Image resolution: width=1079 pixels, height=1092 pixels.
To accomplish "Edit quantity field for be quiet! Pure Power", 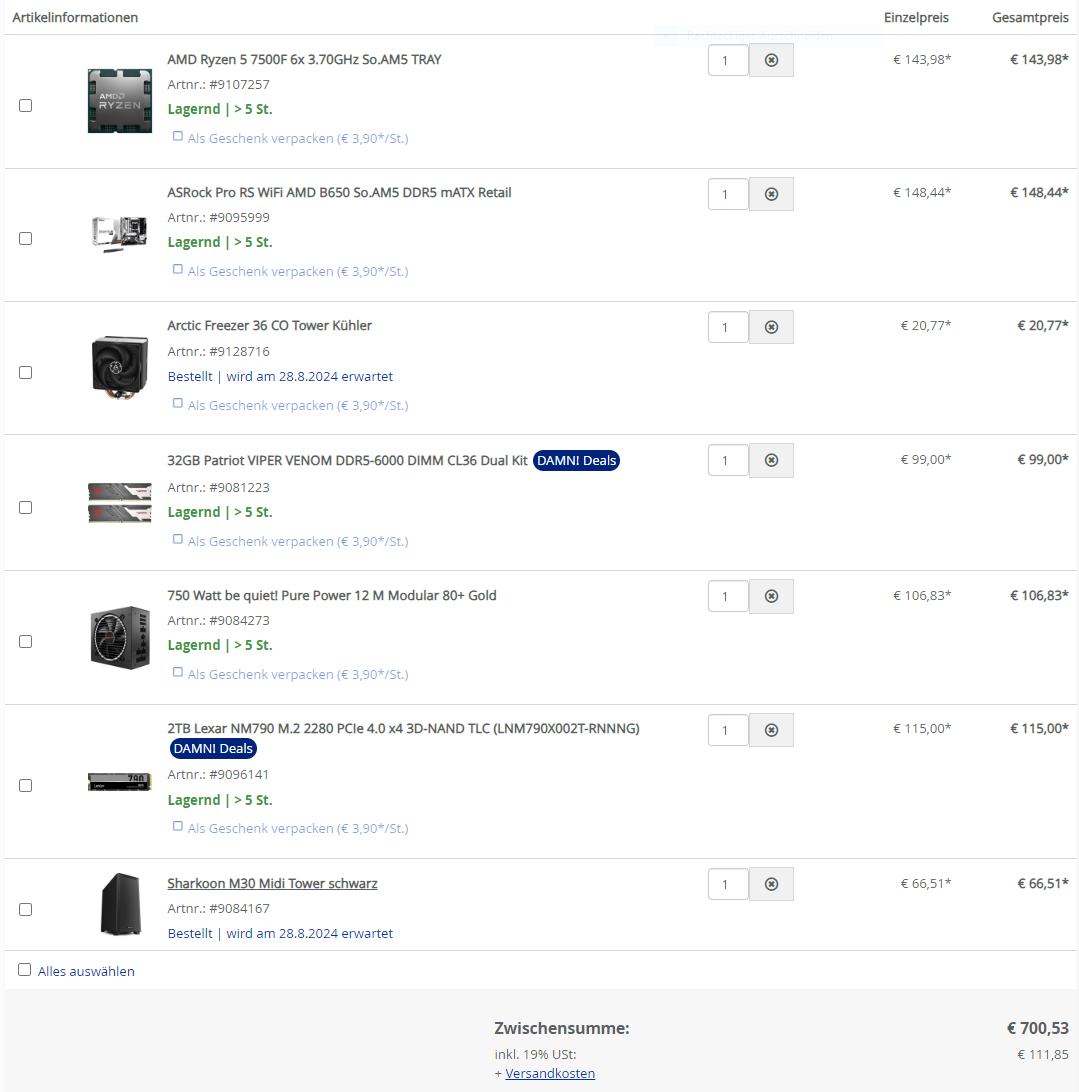I will point(728,596).
